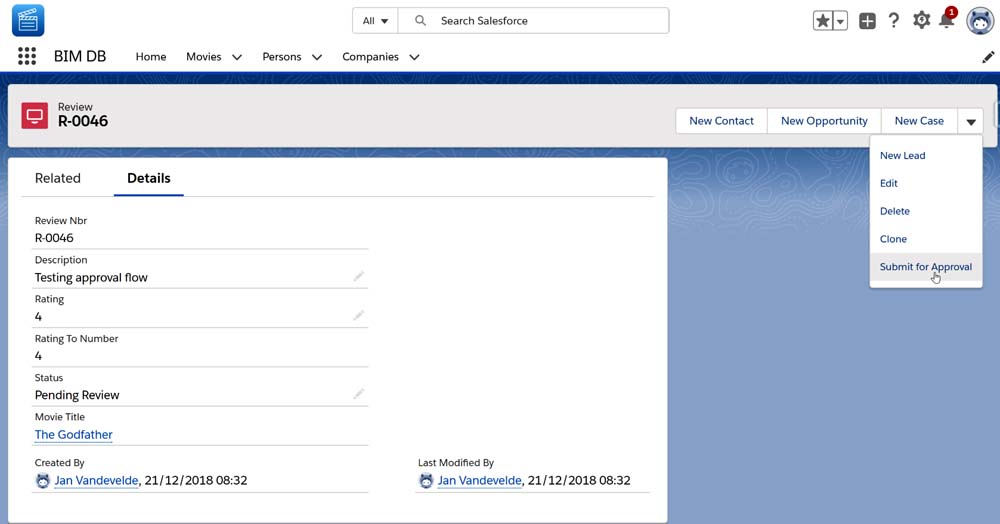
Task: Go to the Home tab
Action: tap(151, 57)
